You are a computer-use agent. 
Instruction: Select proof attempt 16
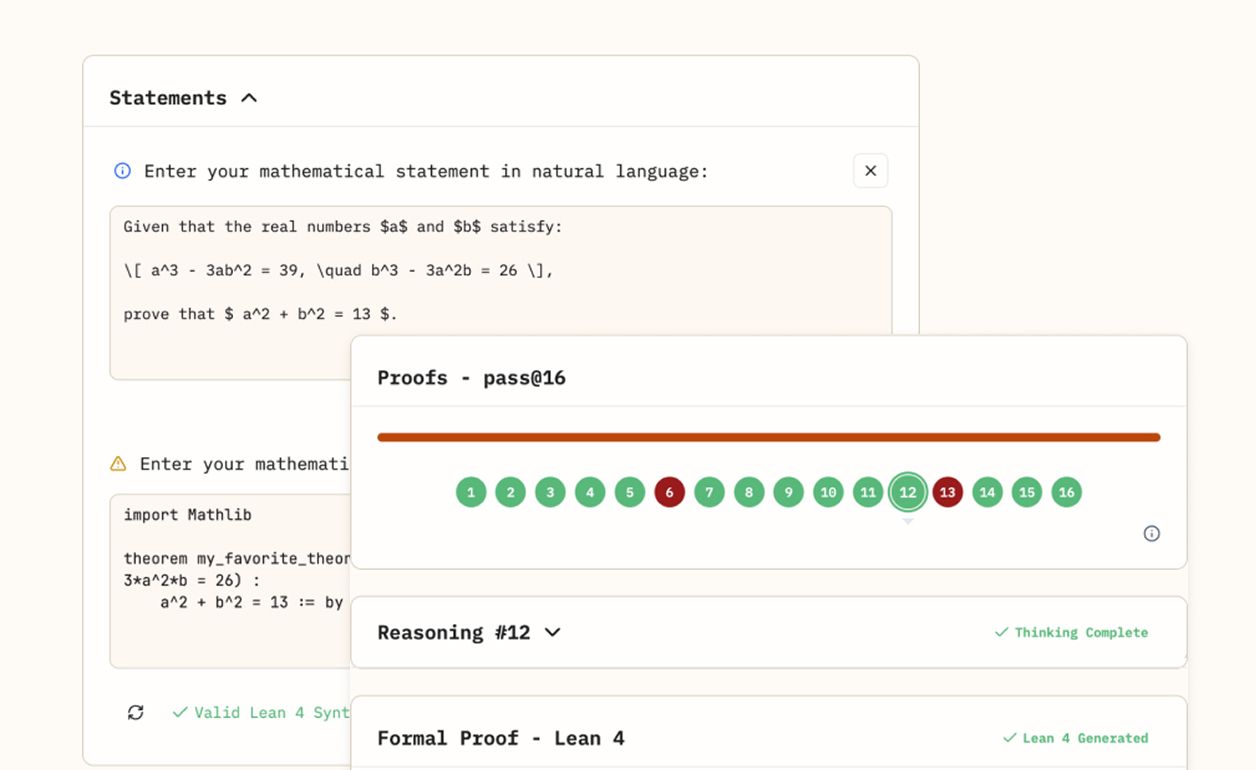pyautogui.click(x=1066, y=492)
